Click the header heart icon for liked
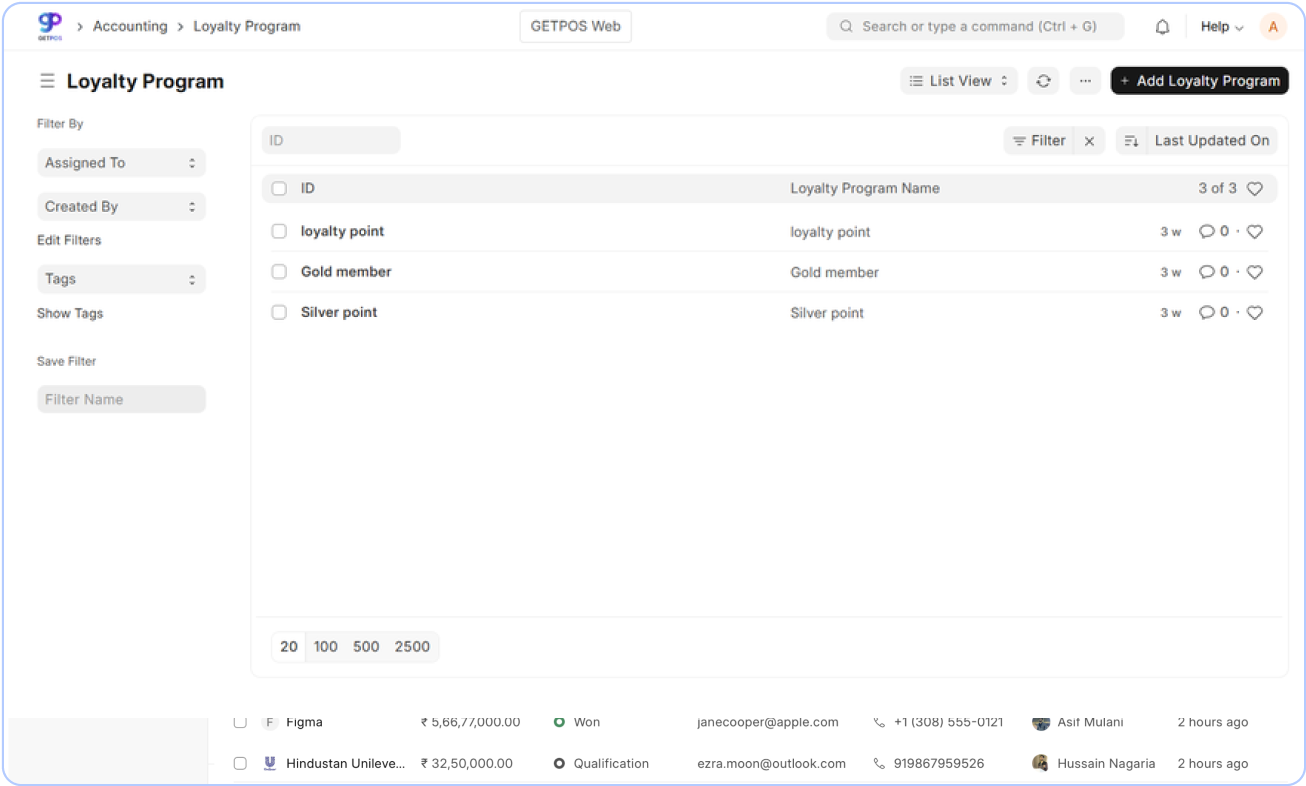The height and width of the screenshot is (786, 1306). pos(1255,188)
